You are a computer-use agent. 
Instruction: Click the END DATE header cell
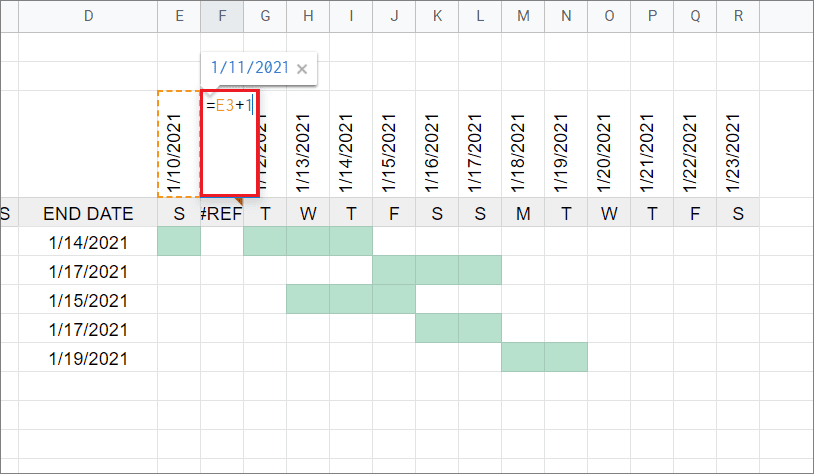coord(88,213)
